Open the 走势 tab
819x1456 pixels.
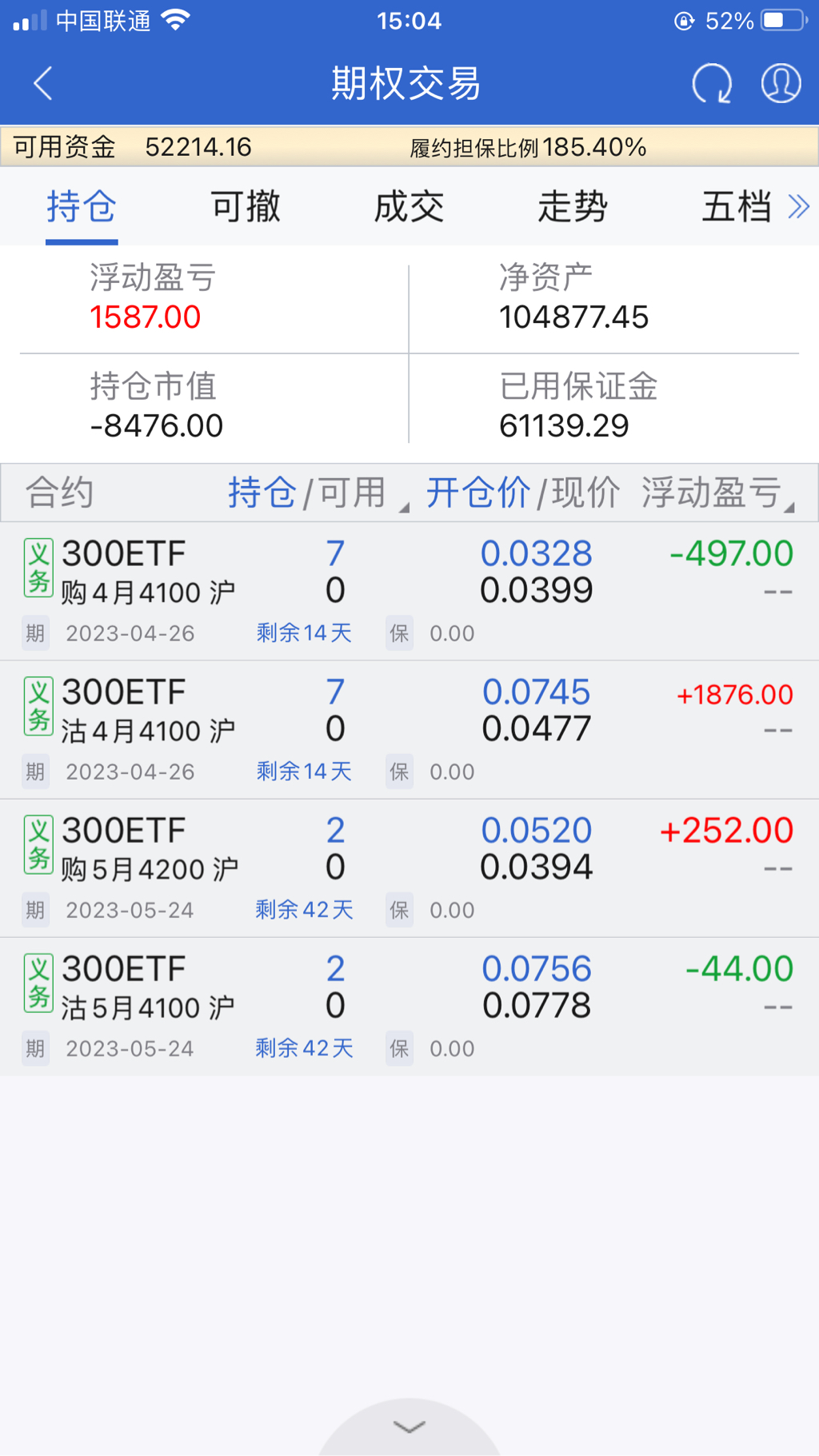[x=573, y=206]
